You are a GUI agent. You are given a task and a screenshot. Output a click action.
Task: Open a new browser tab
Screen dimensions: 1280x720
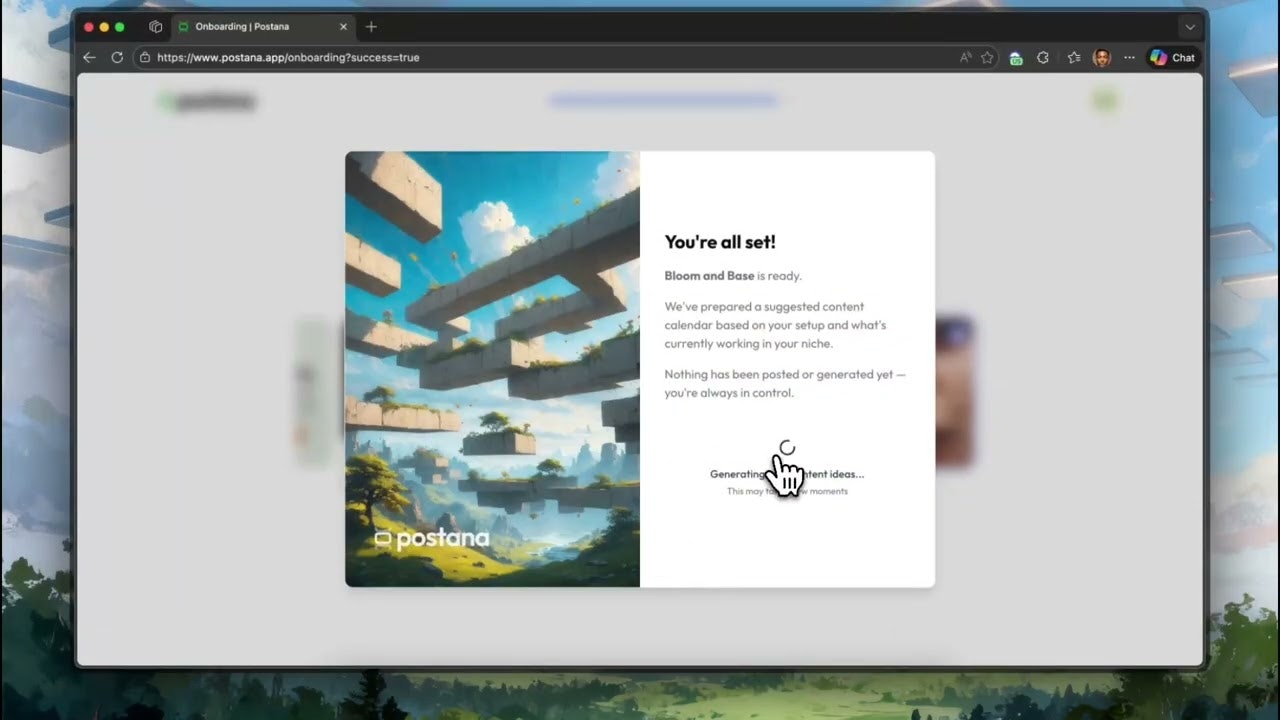tap(371, 27)
